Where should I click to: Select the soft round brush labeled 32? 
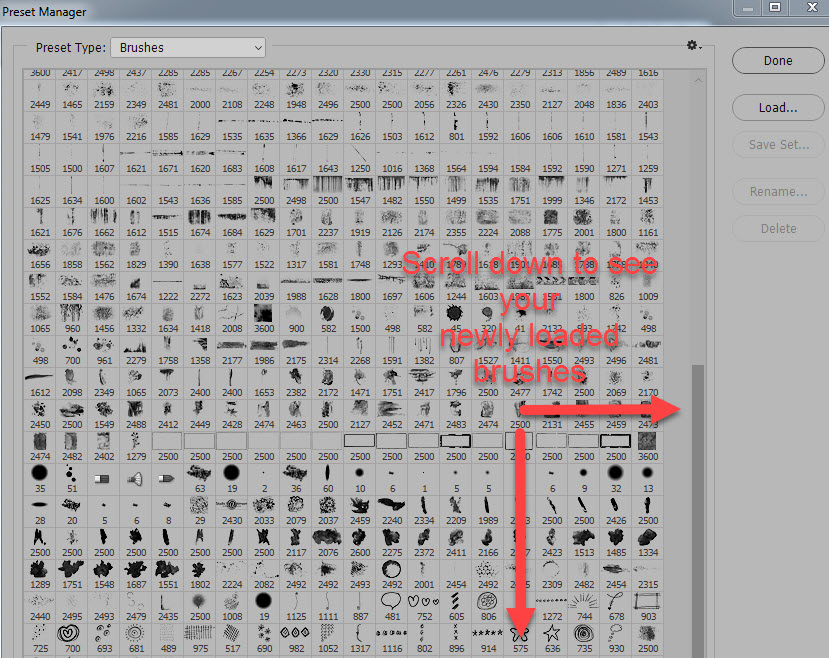click(616, 479)
